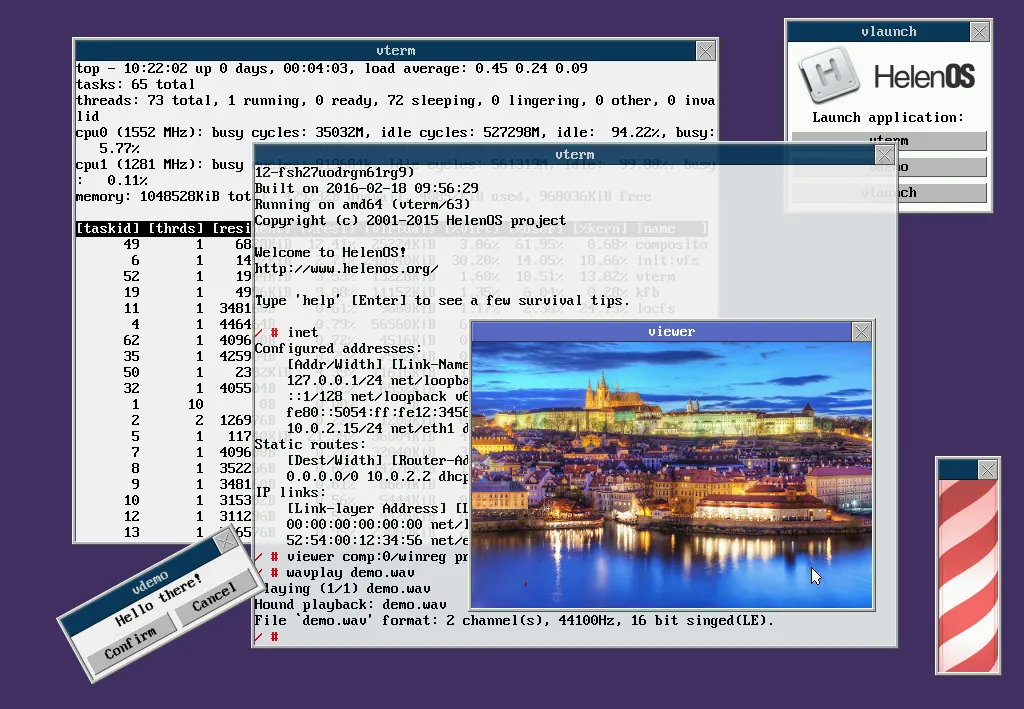Close the viewer window
This screenshot has width=1024, height=709.
[861, 332]
